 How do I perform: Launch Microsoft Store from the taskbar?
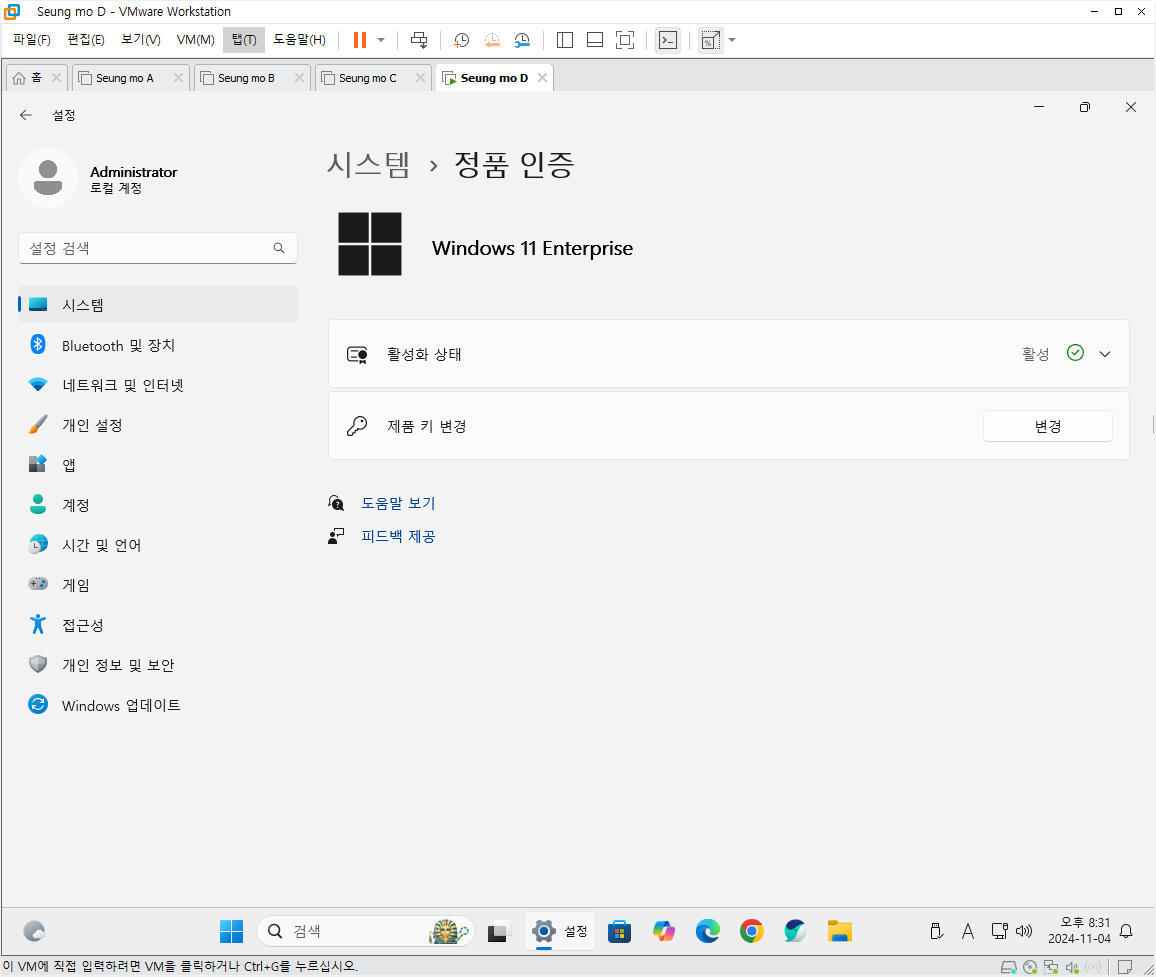pos(619,931)
